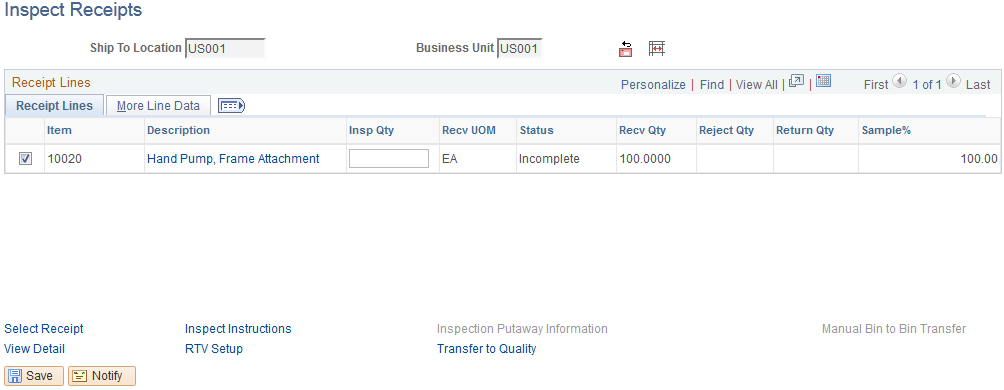The image size is (1004, 390).
Task: Switch to Receipt Lines tab
Action: 54,106
